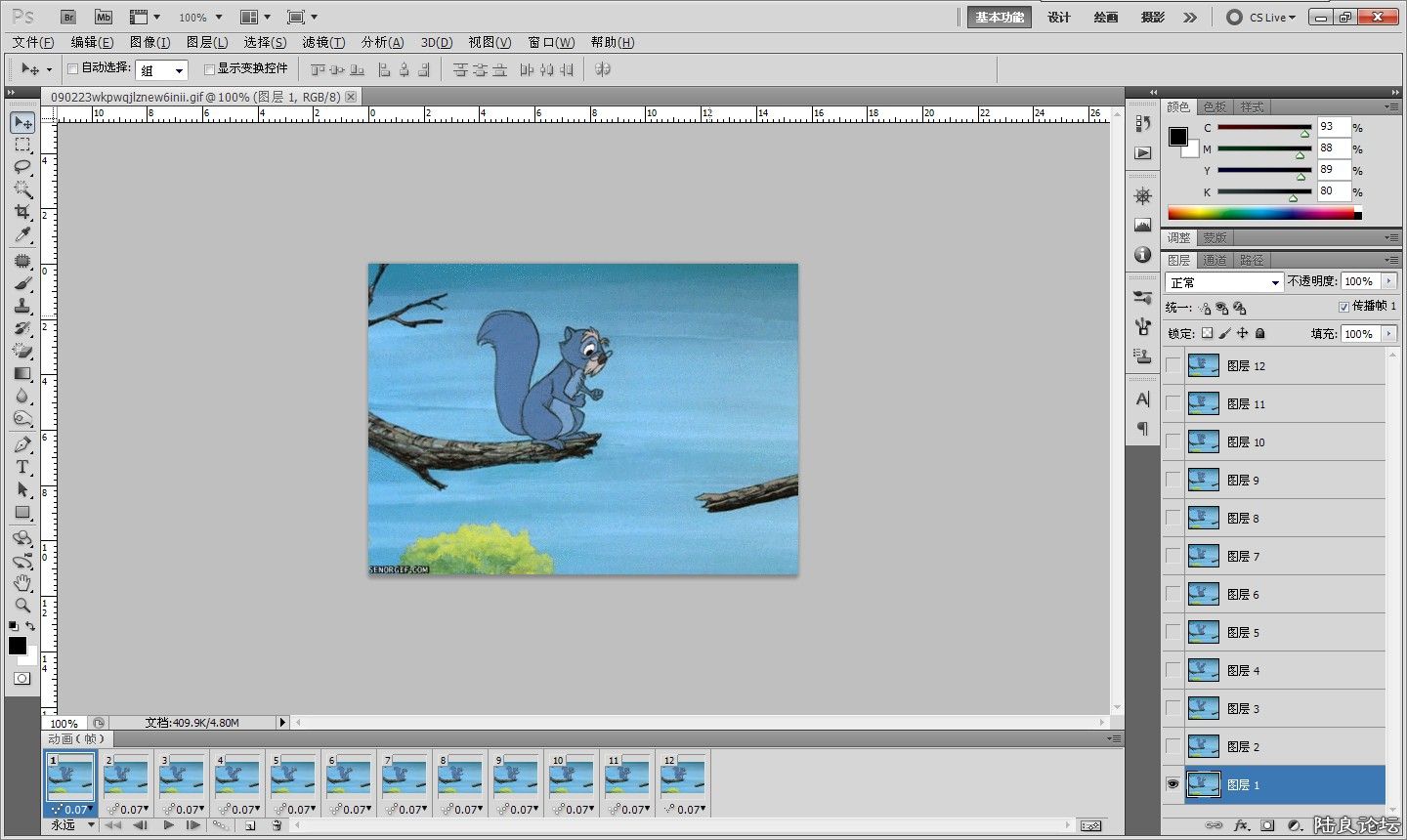
Task: Play the frame animation
Action: pyautogui.click(x=168, y=825)
